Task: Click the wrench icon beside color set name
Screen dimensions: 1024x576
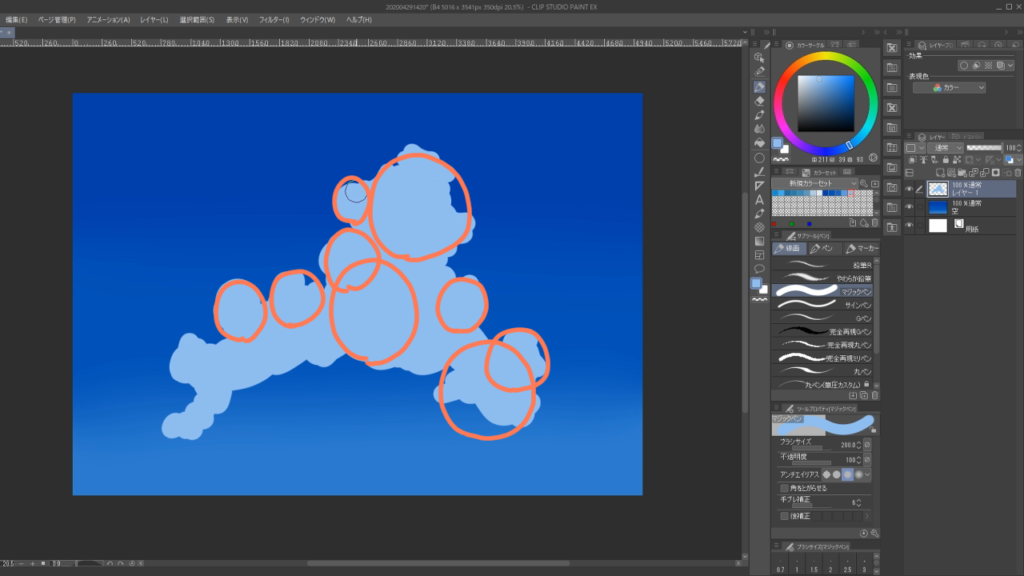Action: coord(863,184)
